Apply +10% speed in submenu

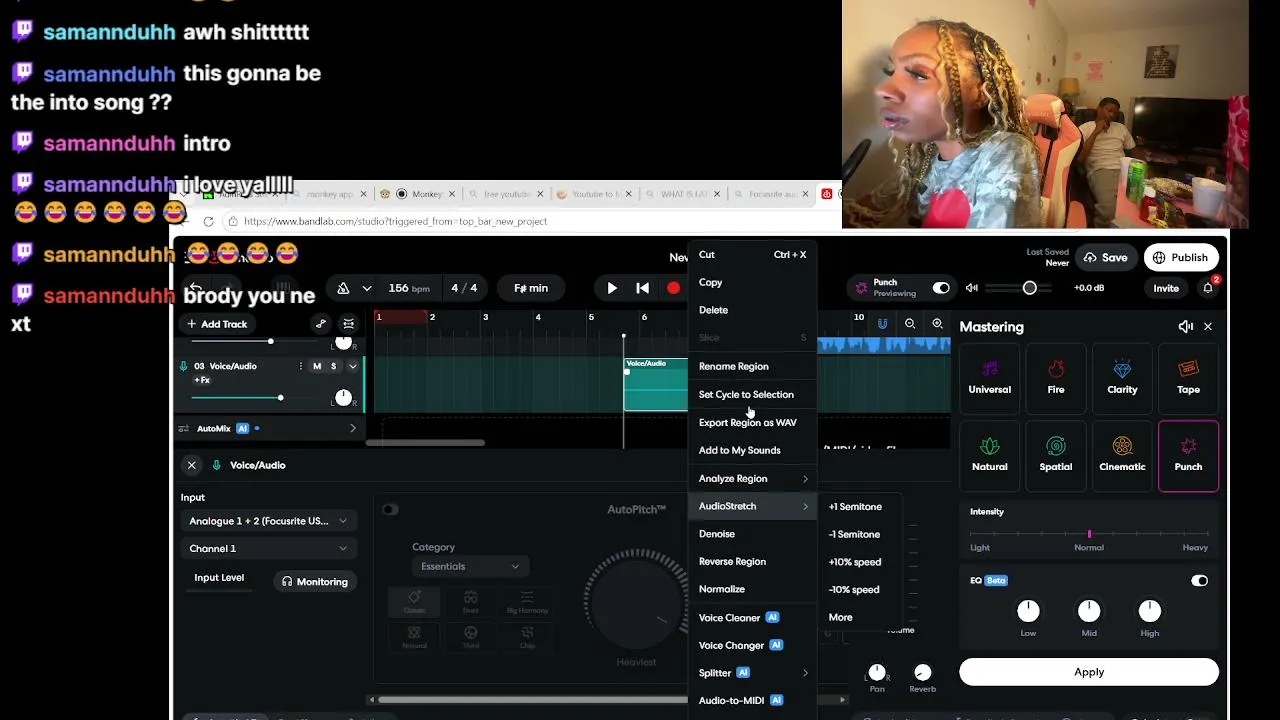click(860, 562)
